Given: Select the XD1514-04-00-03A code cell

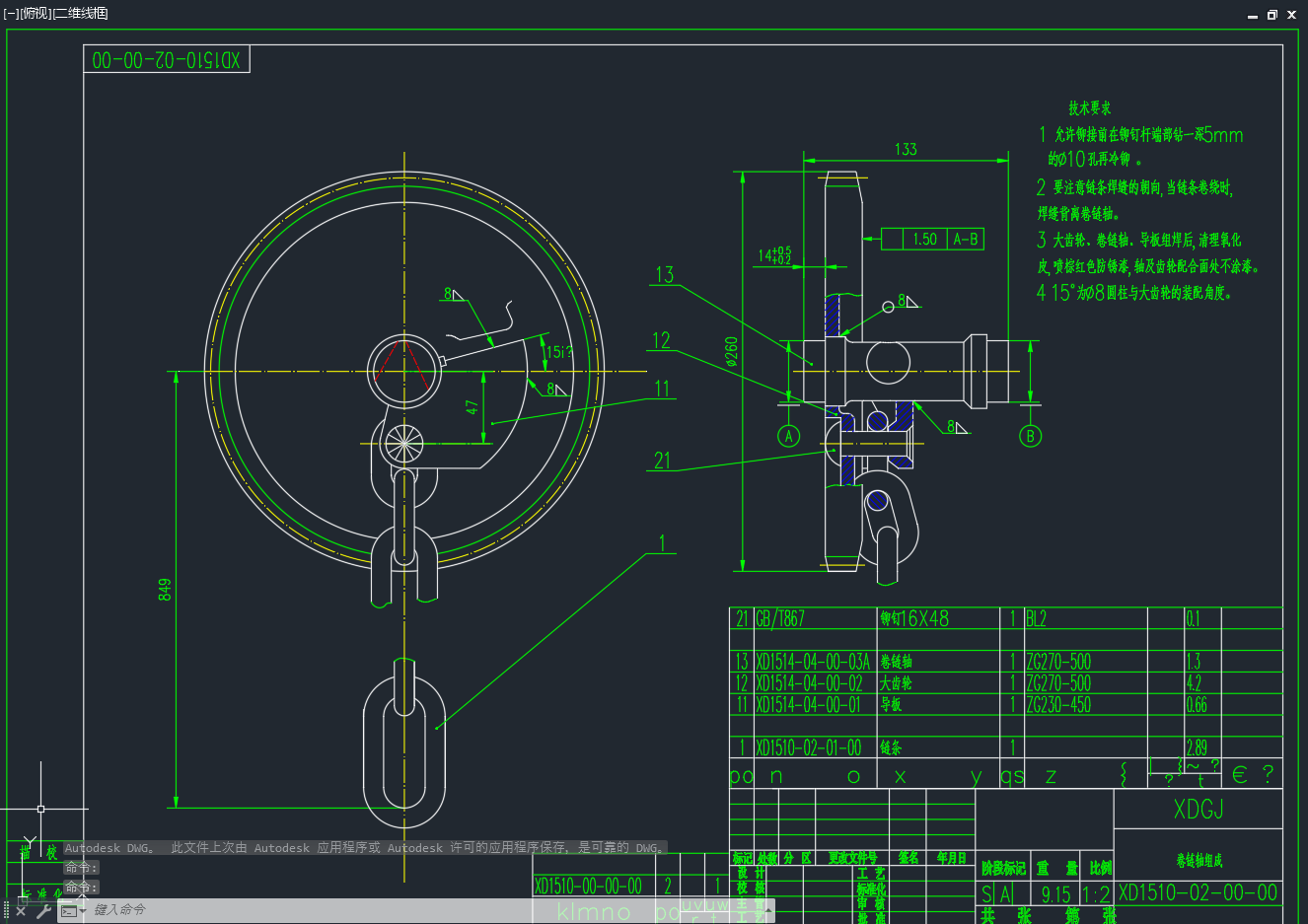Looking at the screenshot, I should click(816, 662).
